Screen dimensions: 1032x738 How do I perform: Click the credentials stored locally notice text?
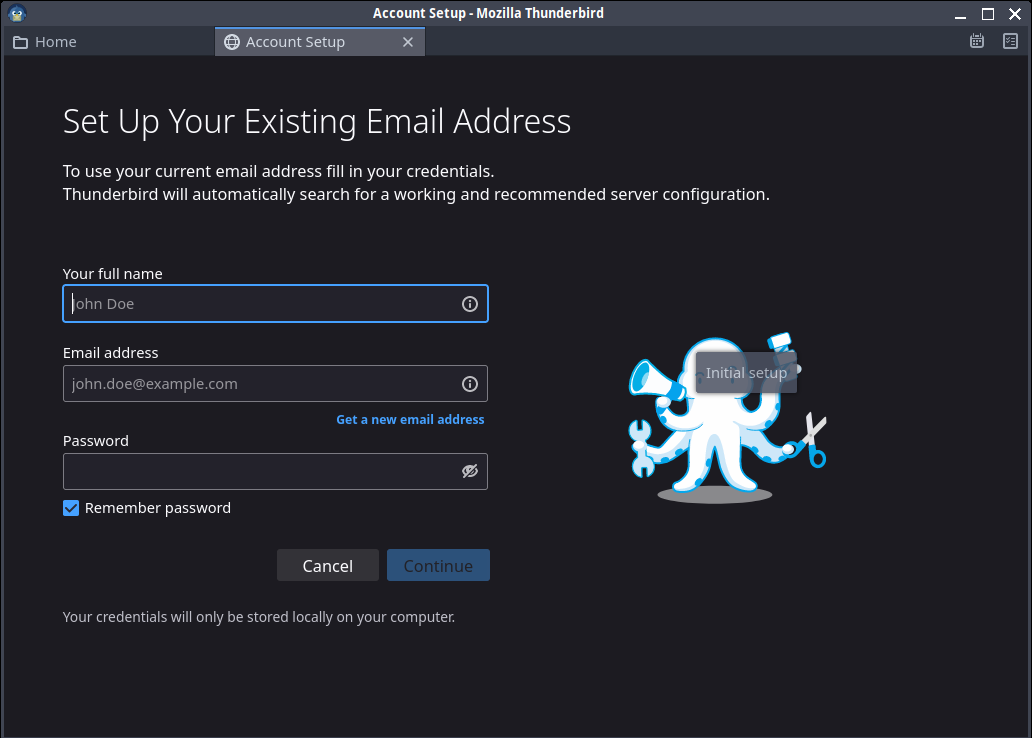[259, 618]
